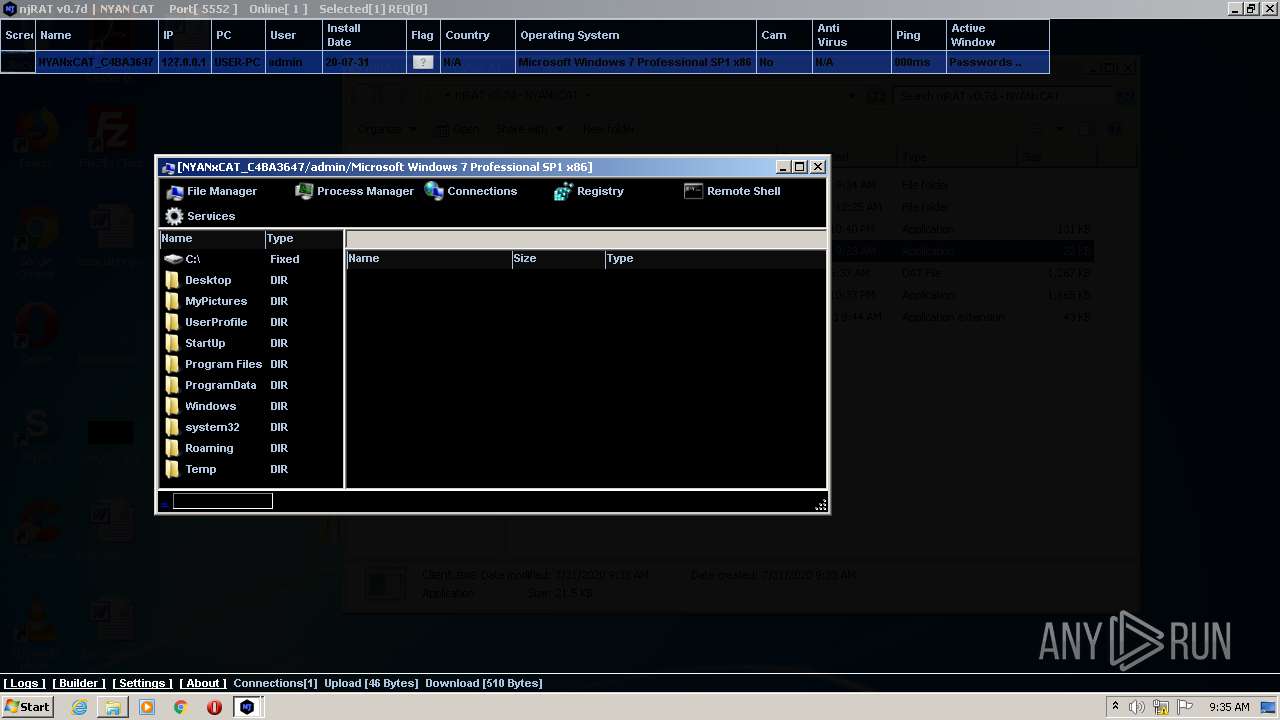The width and height of the screenshot is (1280, 720).
Task: Click the User column header
Action: (294, 35)
